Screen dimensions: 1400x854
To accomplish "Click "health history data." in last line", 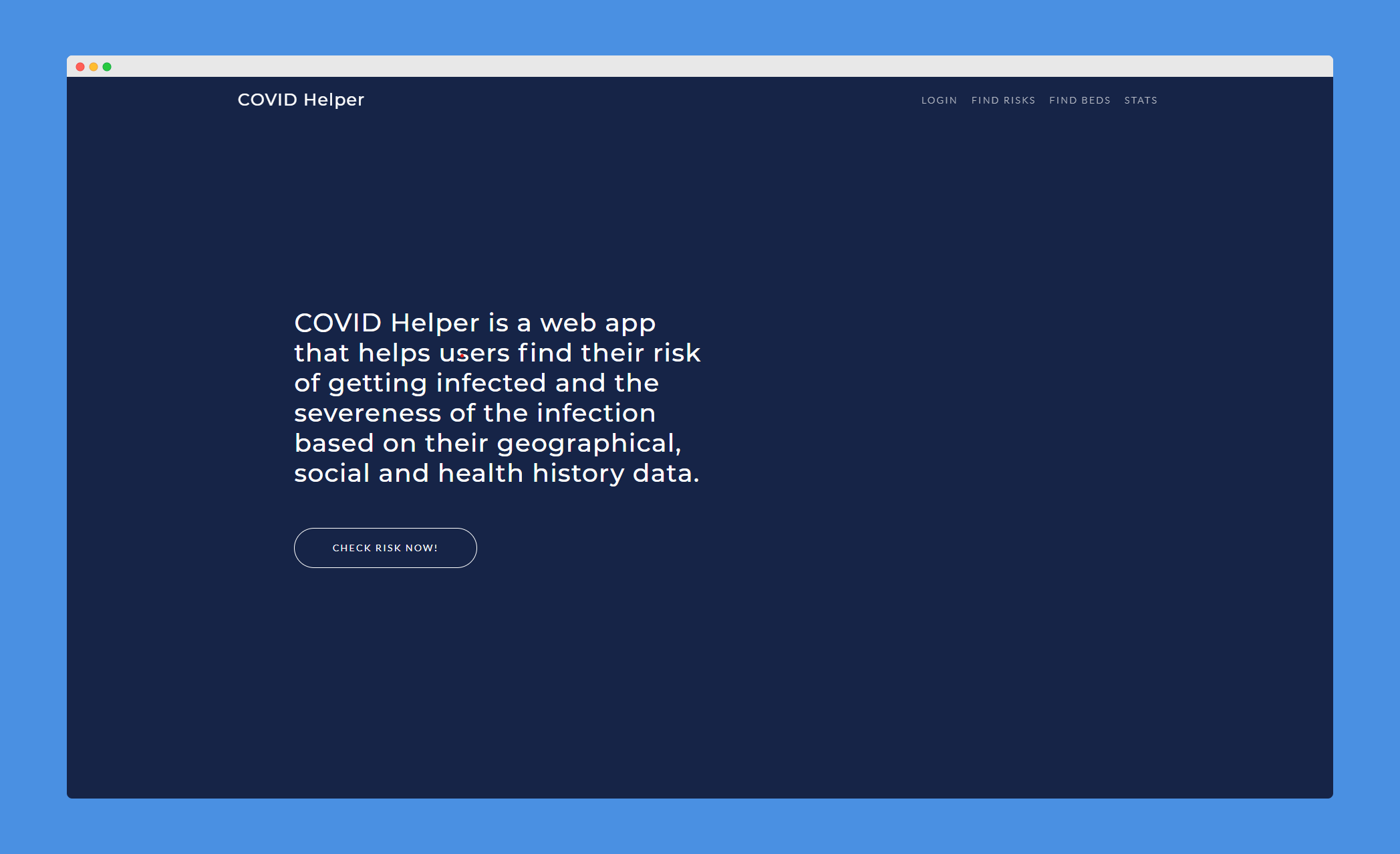I will coord(569,474).
